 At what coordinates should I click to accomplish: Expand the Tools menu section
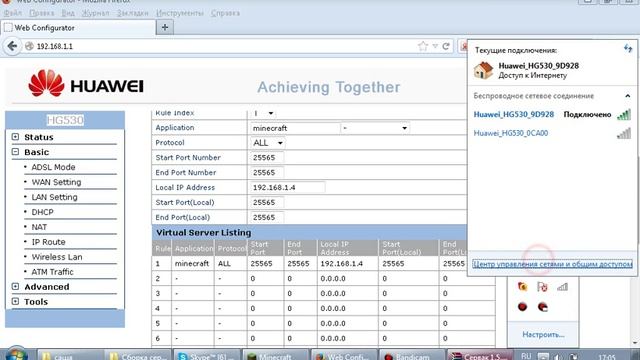15,302
